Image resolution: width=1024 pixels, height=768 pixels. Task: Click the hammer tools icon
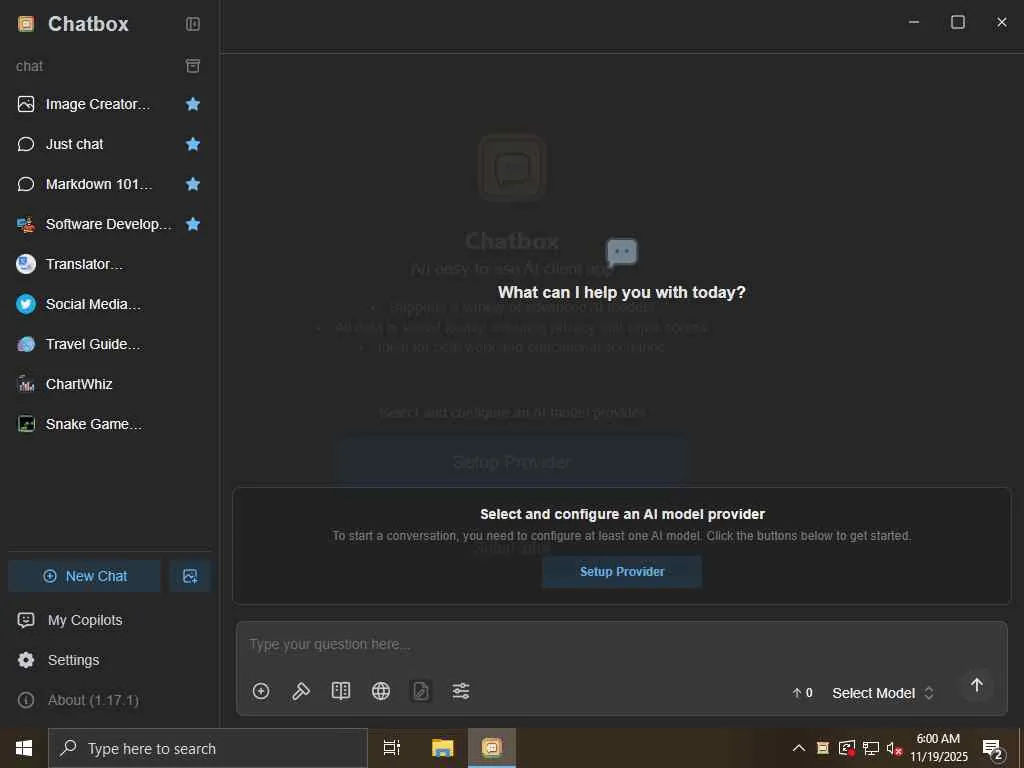pyautogui.click(x=300, y=691)
